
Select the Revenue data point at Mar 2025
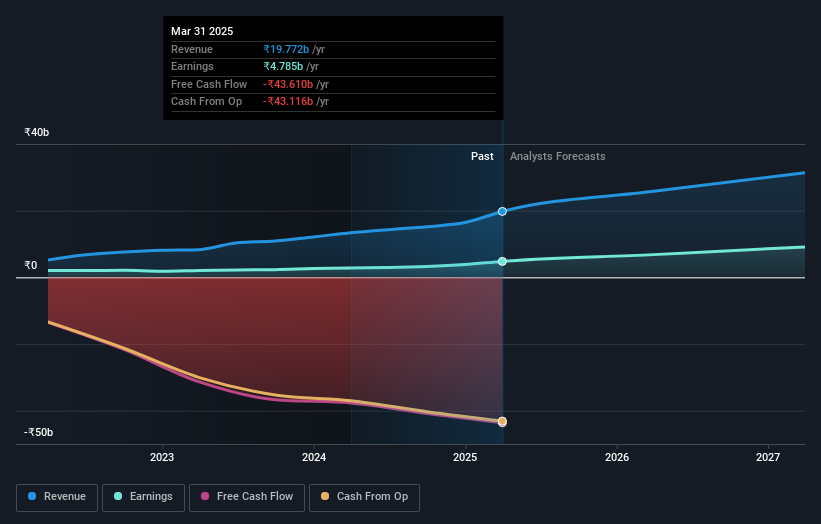[x=502, y=211]
